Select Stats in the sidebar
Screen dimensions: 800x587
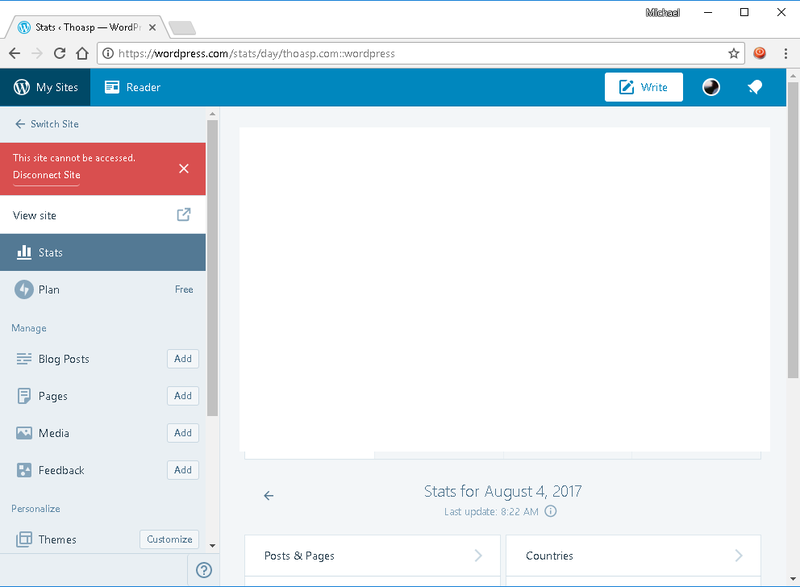click(x=102, y=252)
